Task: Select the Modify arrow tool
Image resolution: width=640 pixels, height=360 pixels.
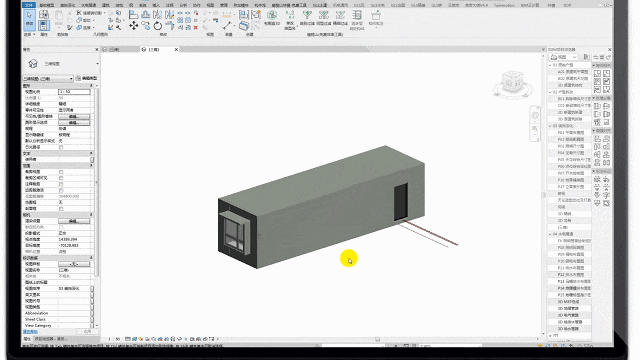Action: coord(29,19)
